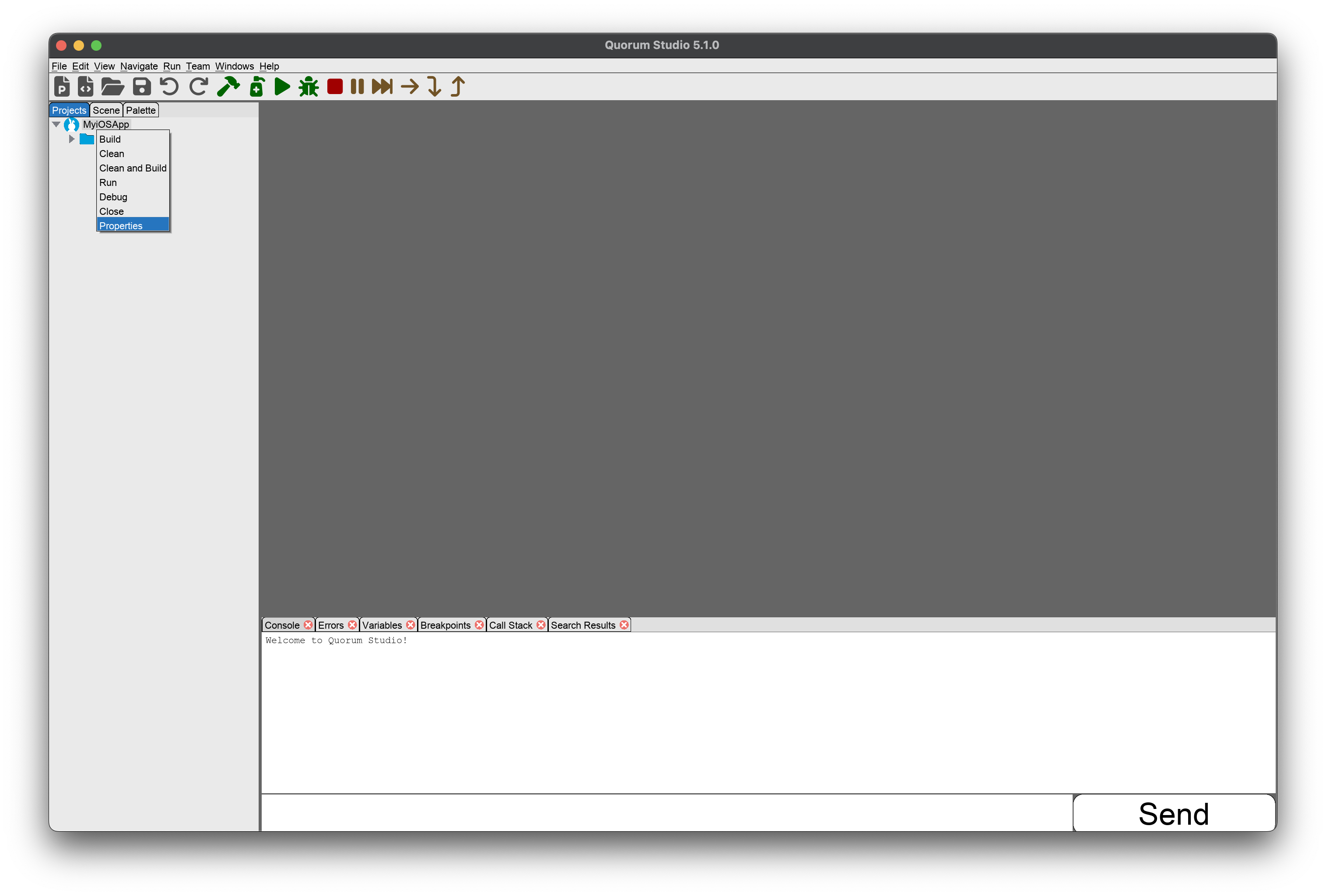Click the Step Into down arrow icon
Viewport: 1326px width, 896px height.
[x=434, y=87]
